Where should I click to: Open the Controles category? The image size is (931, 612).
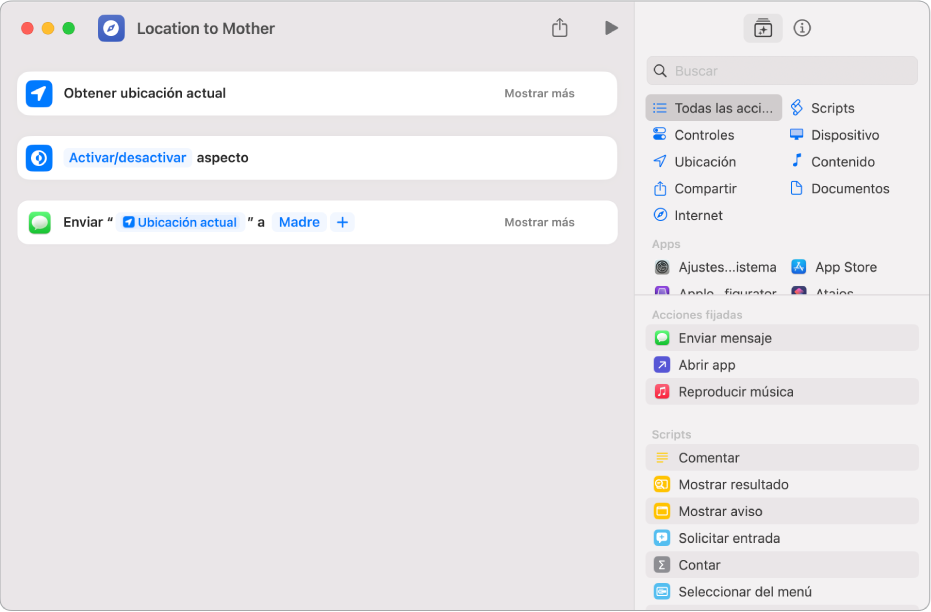pos(694,135)
